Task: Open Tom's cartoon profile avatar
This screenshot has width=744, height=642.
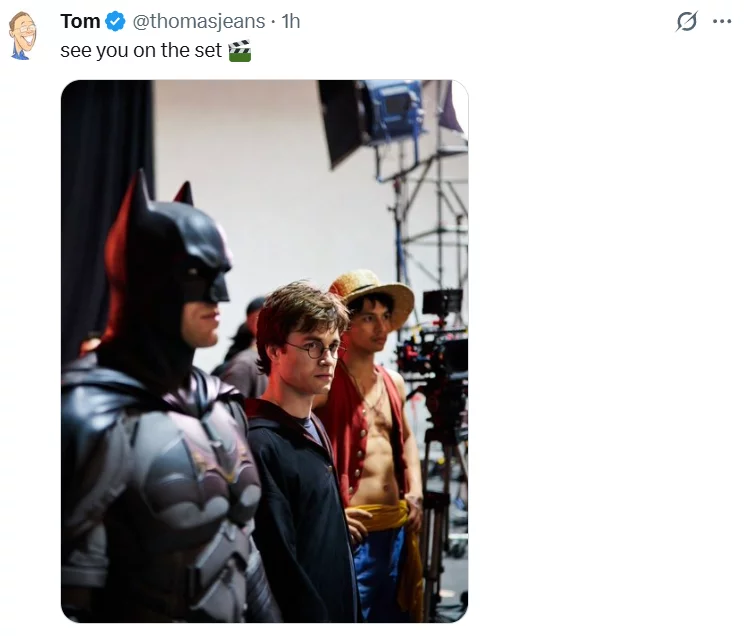Action: pyautogui.click(x=22, y=35)
